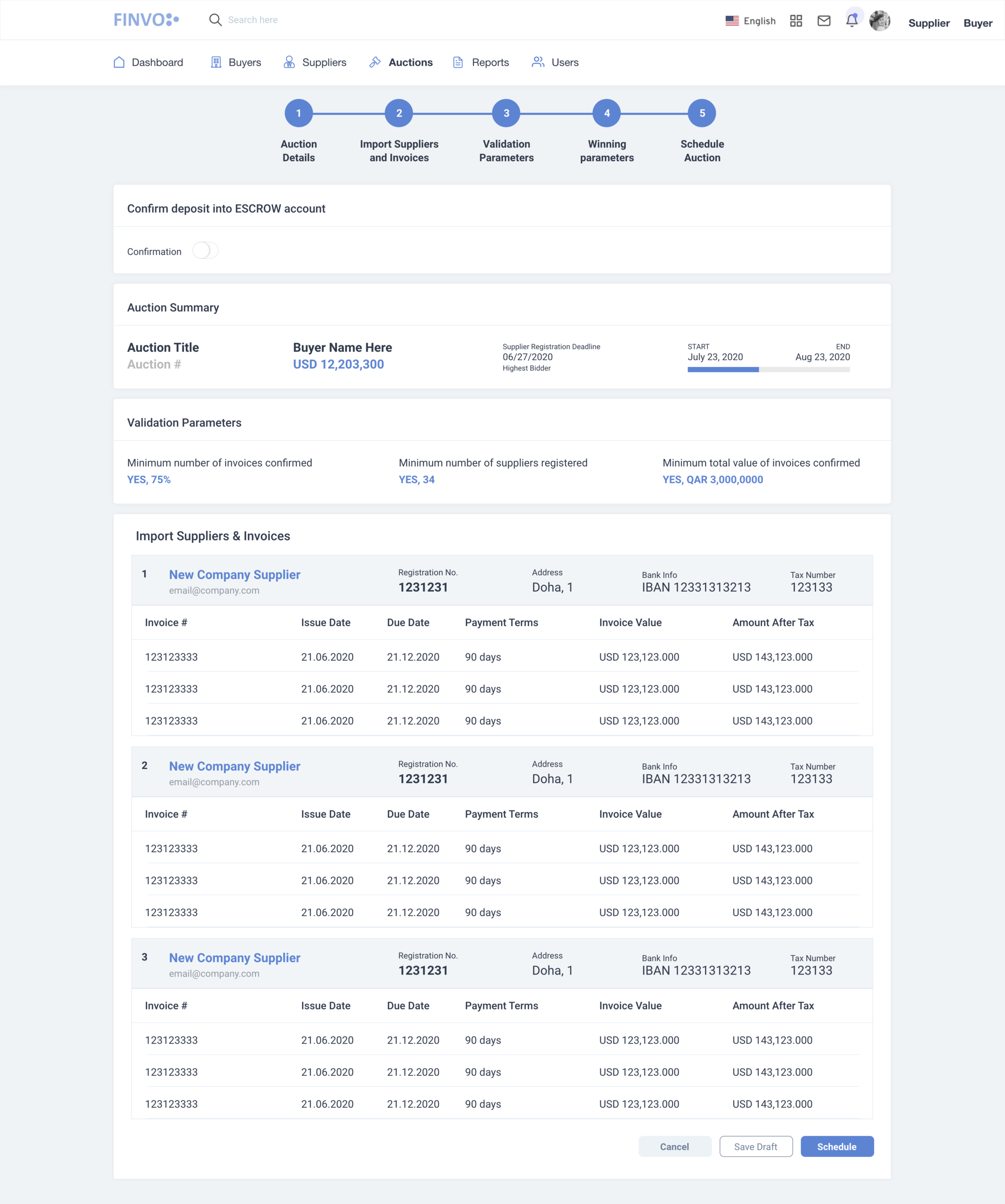The height and width of the screenshot is (1204, 1005).
Task: Click the notification bell icon
Action: coord(852,21)
